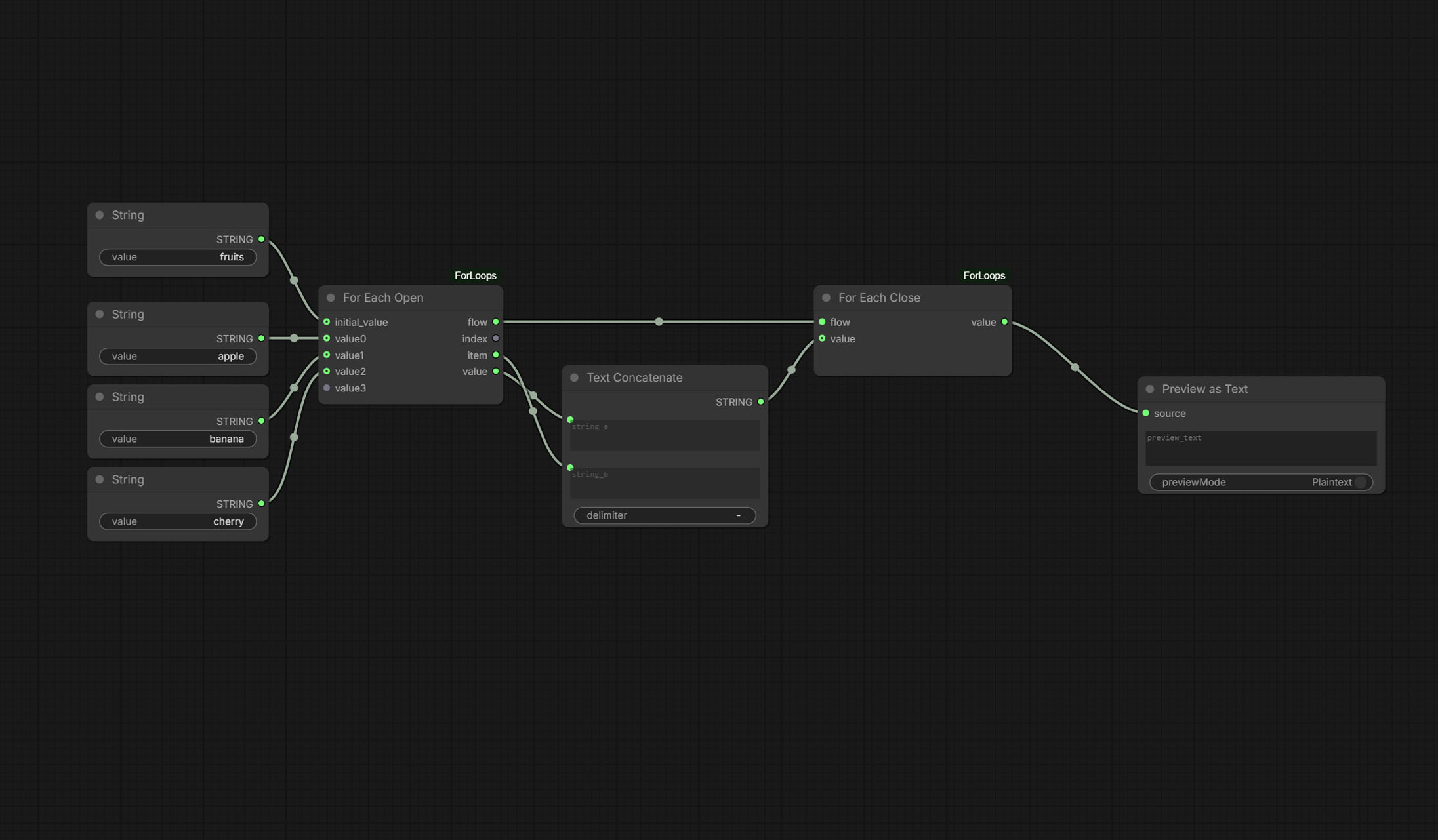Collapse the String node with value apple
The width and height of the screenshot is (1438, 840).
(100, 314)
